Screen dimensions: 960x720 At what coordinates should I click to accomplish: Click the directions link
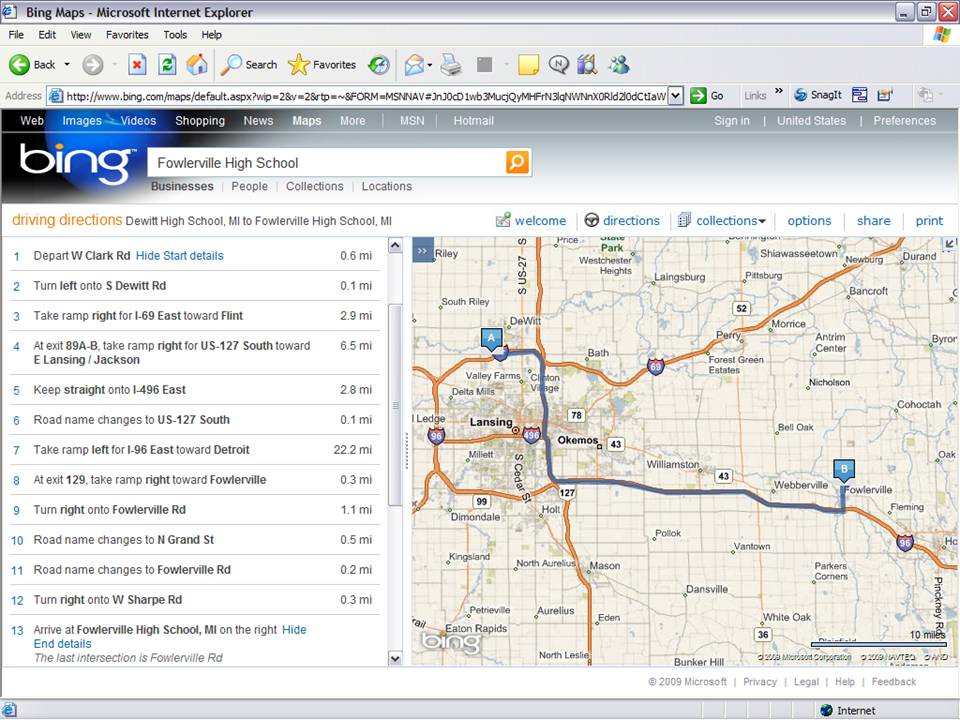622,220
